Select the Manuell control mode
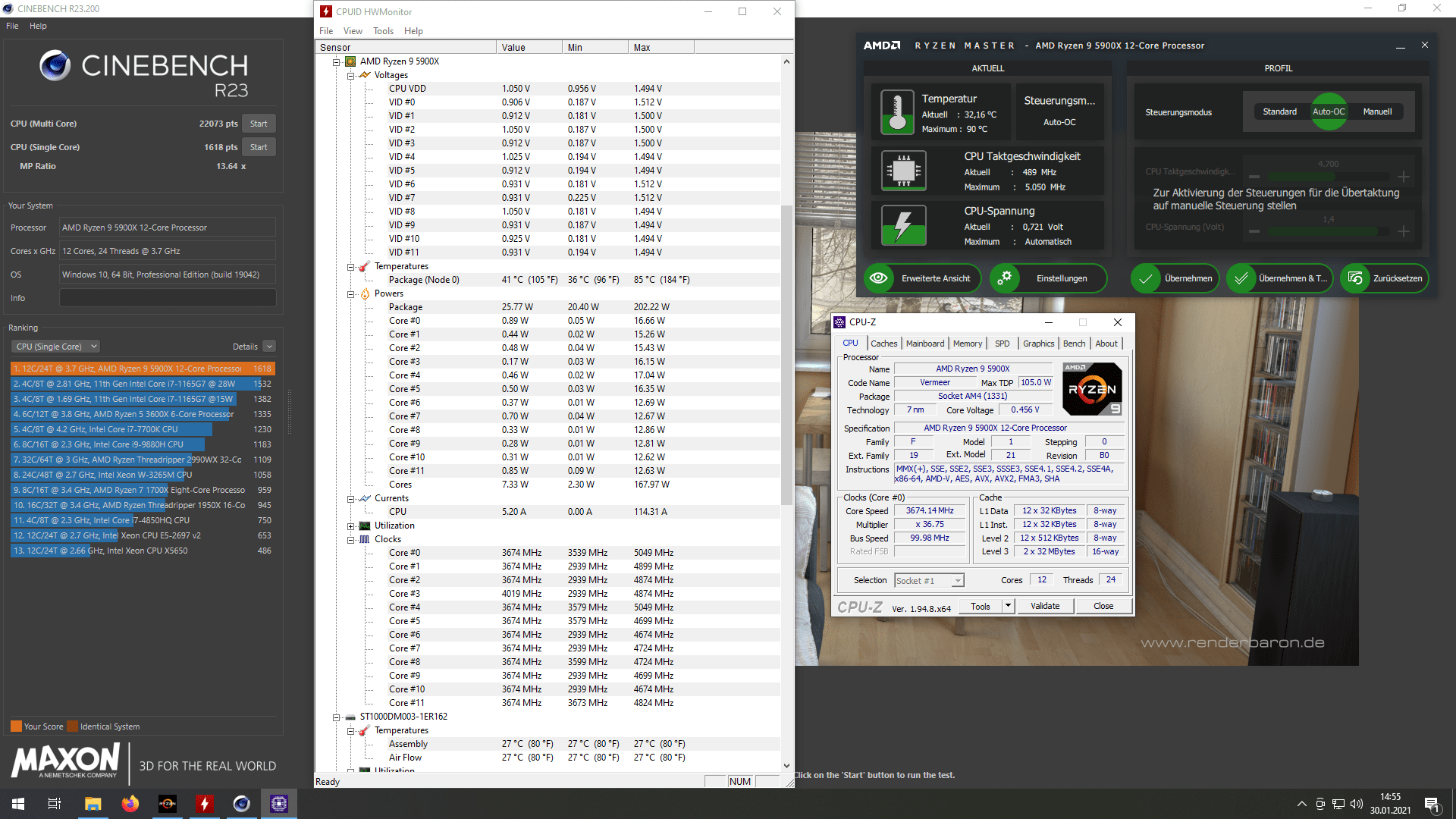 (1377, 111)
